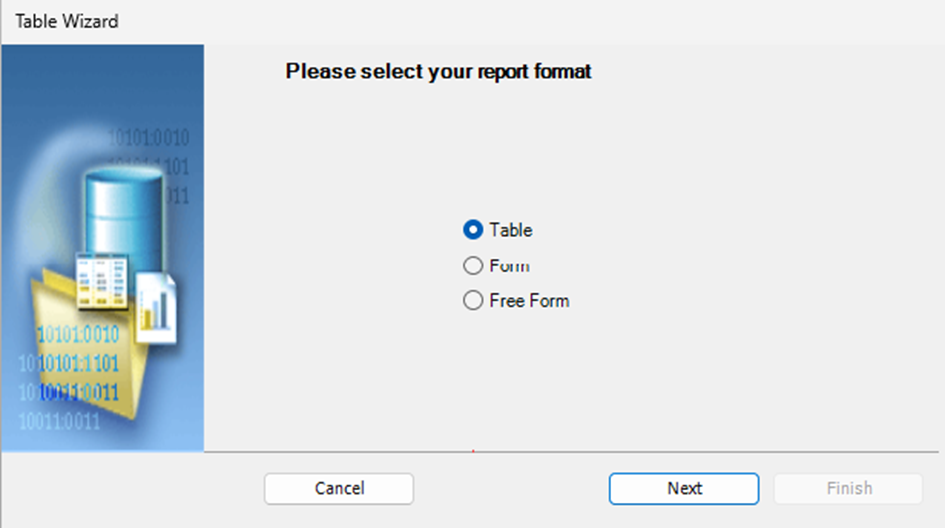The height and width of the screenshot is (528, 945).
Task: Click the Table Wizard title text
Action: [x=67, y=21]
